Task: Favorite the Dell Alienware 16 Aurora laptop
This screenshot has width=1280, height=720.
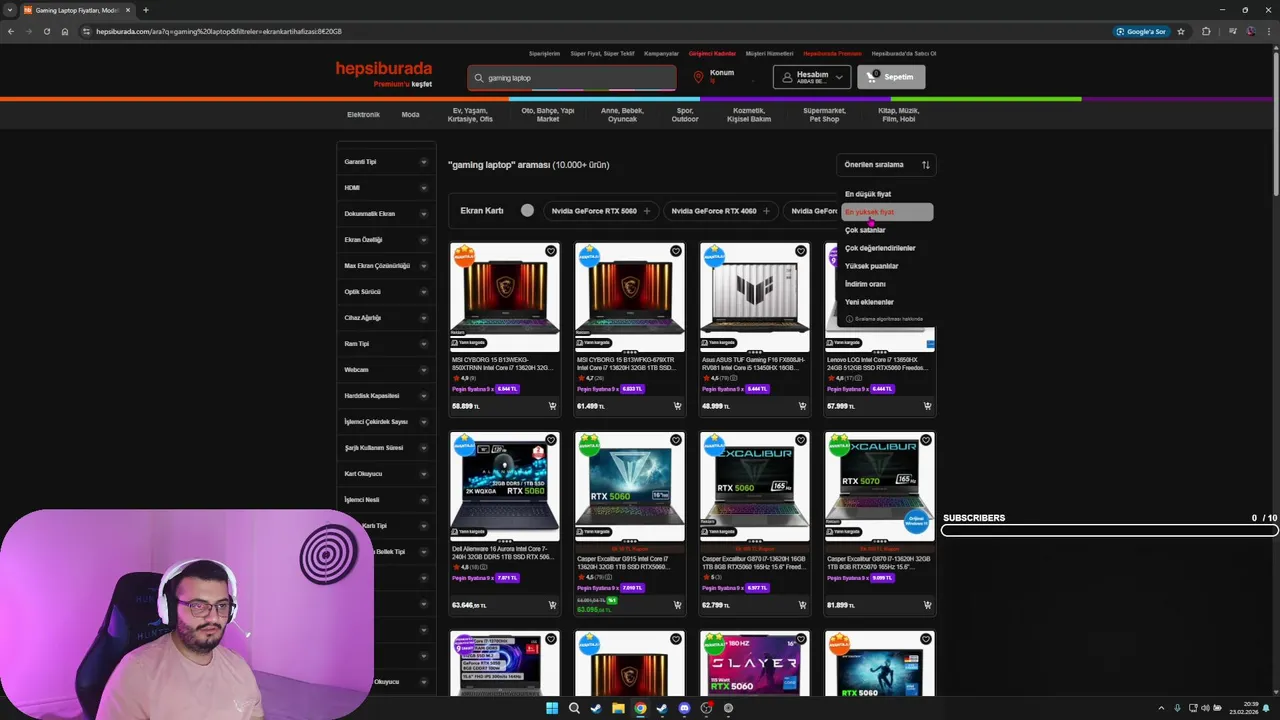Action: 550,440
